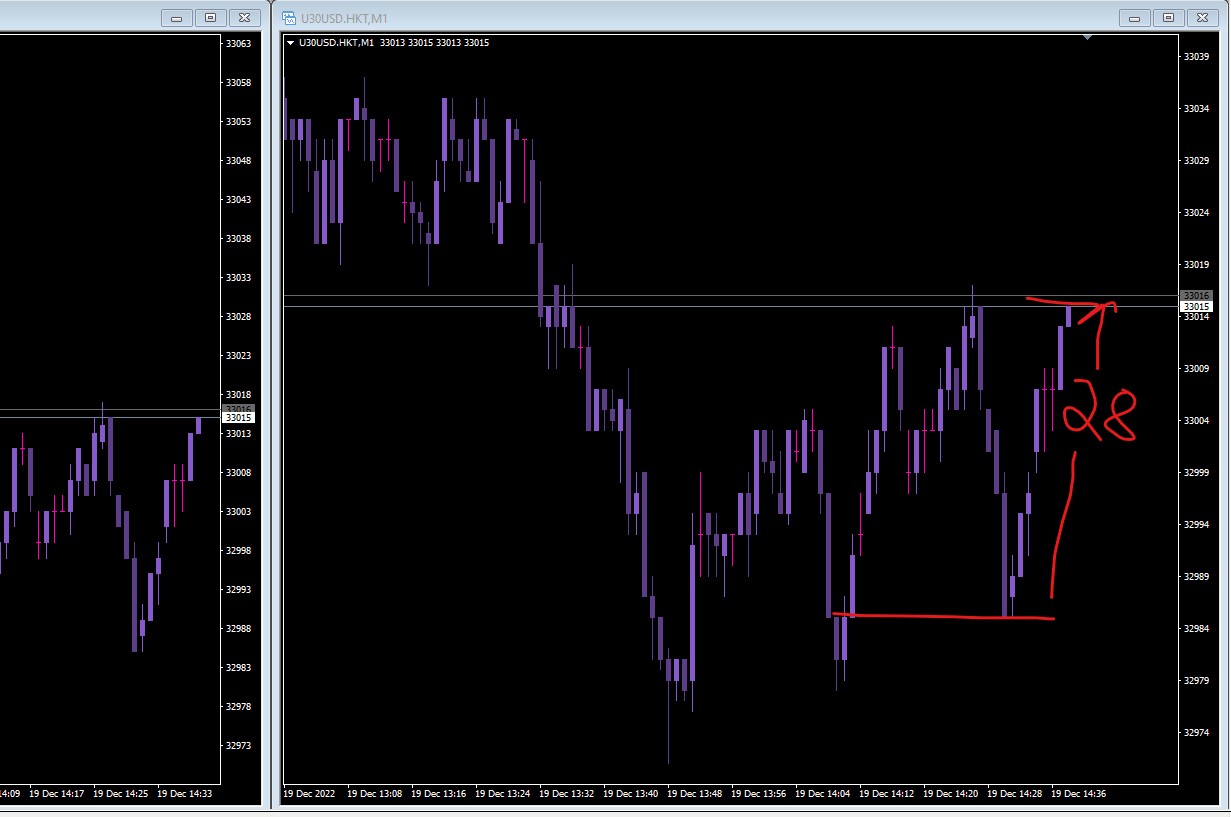Click 33058 on left chart price scale
1231x817 pixels.
coord(239,82)
